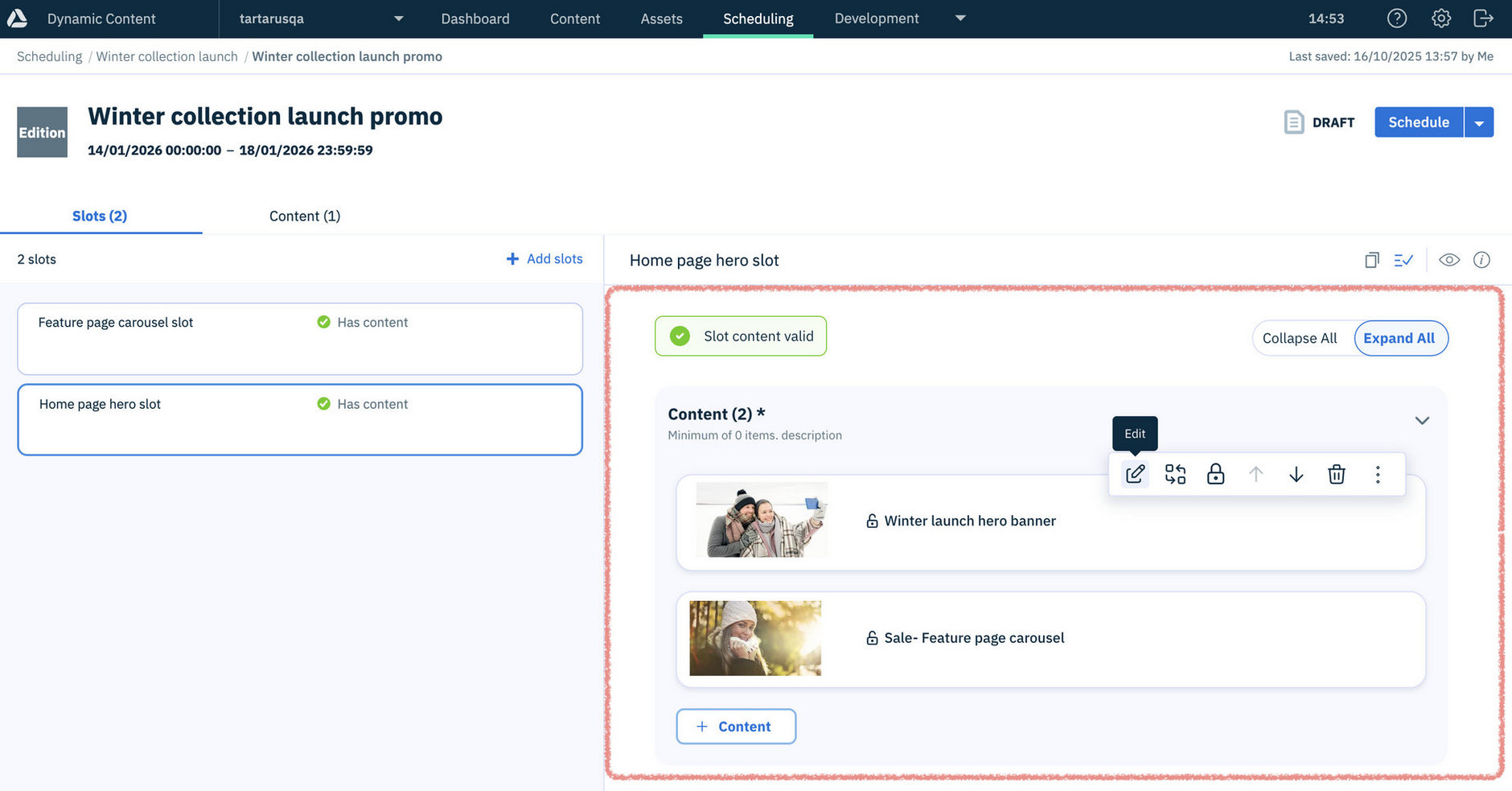Image resolution: width=1512 pixels, height=791 pixels.
Task: Lock the Winter launch hero banner item
Action: click(x=1215, y=474)
